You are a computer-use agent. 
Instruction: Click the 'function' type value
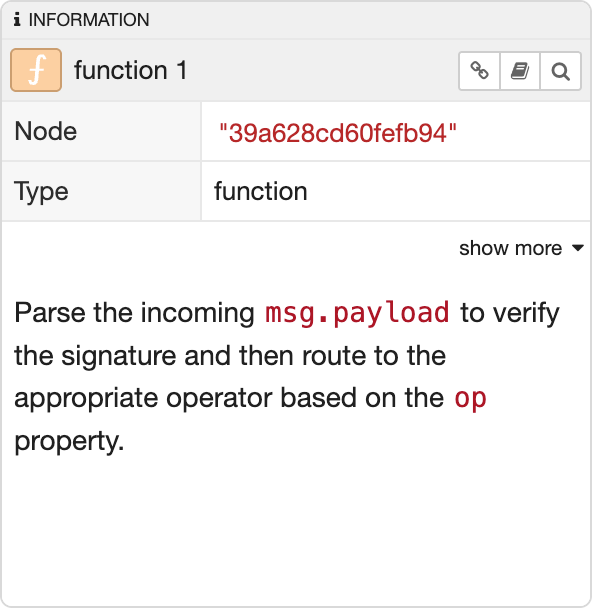point(261,191)
